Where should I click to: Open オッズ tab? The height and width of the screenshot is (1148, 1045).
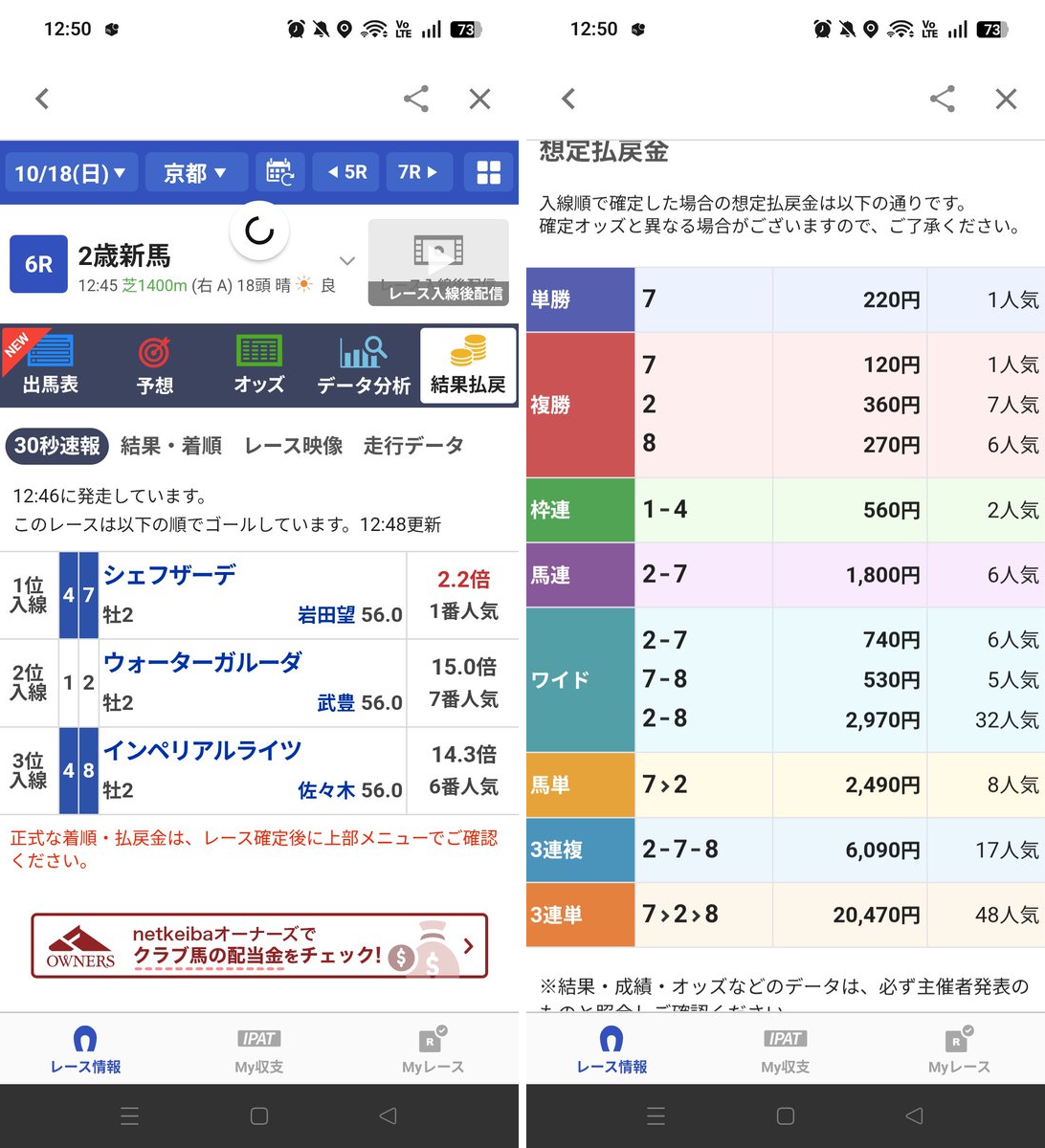(259, 365)
